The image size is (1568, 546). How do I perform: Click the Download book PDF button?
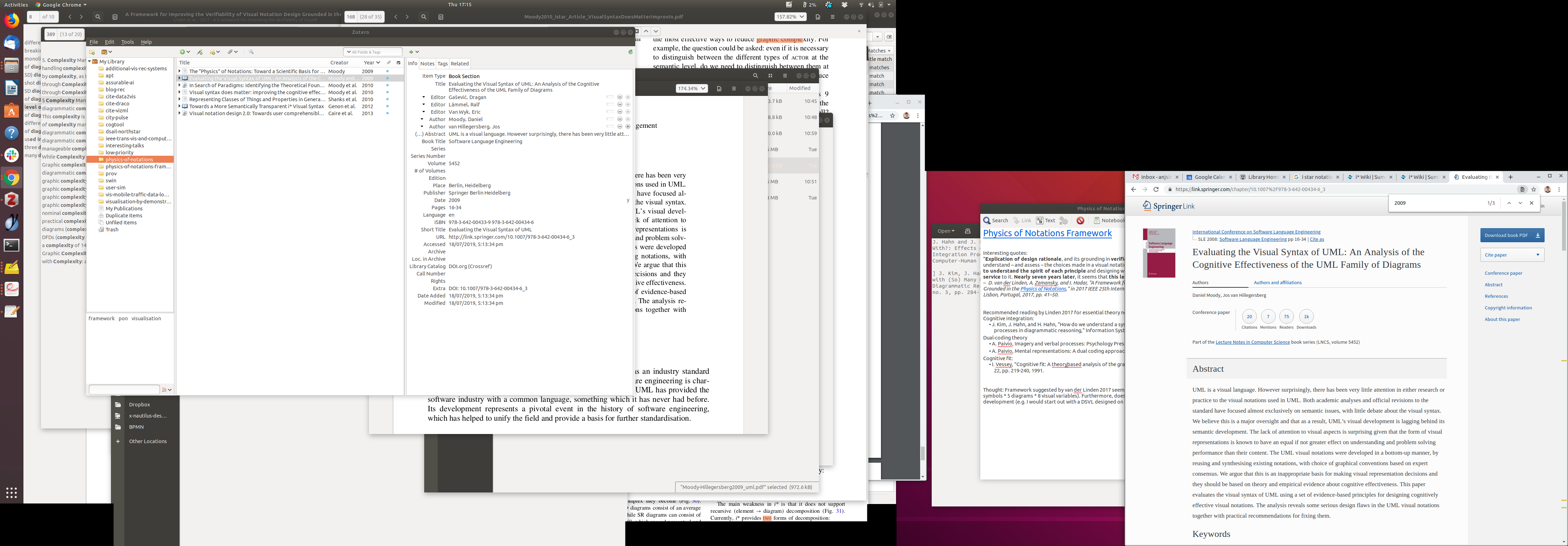point(1512,235)
